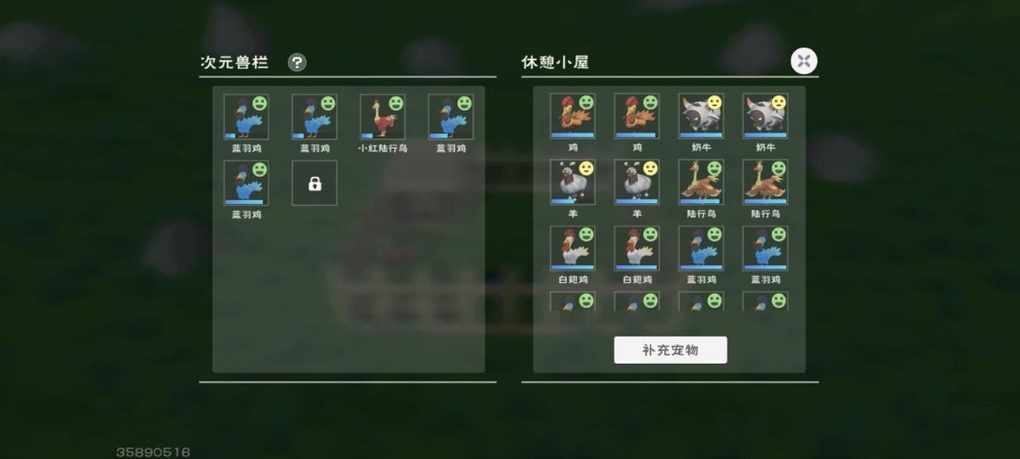This screenshot has width=1020, height=459.
Task: Select the first 羊 in 休憩小屋
Action: (572, 182)
